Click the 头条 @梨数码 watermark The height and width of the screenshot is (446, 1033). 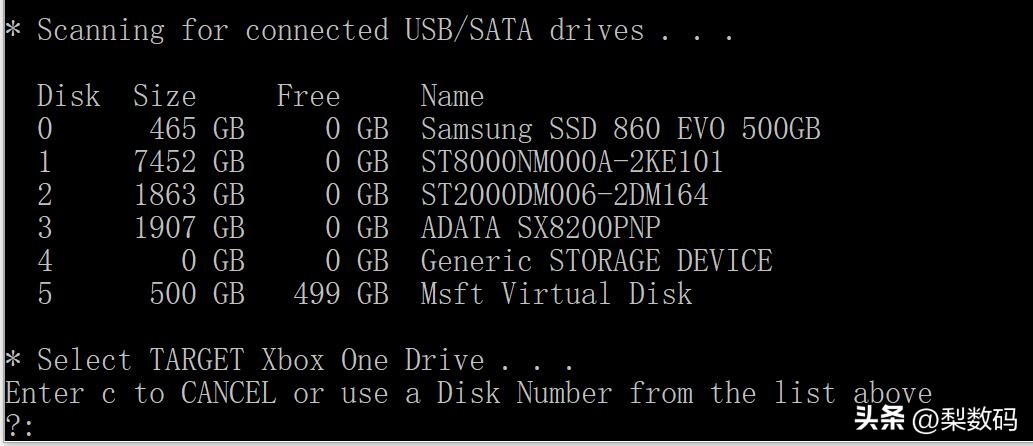pos(935,418)
